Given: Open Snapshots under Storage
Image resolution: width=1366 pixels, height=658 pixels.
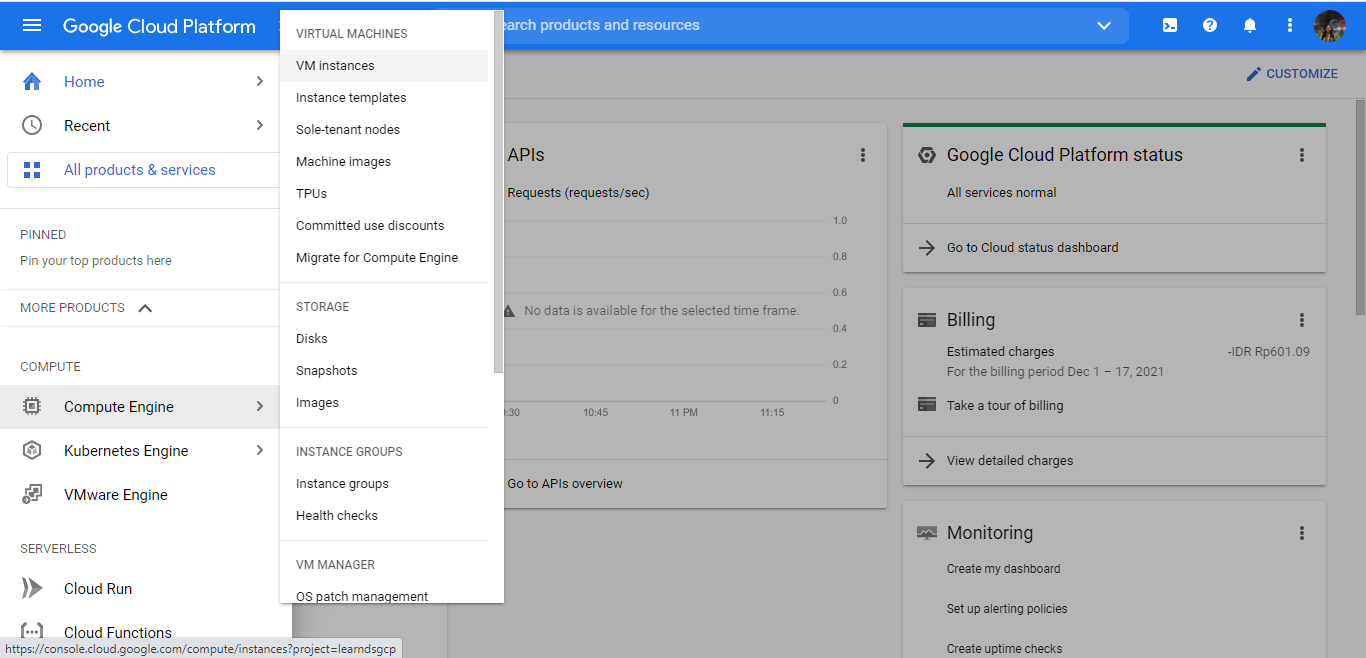Looking at the screenshot, I should click(384, 371).
